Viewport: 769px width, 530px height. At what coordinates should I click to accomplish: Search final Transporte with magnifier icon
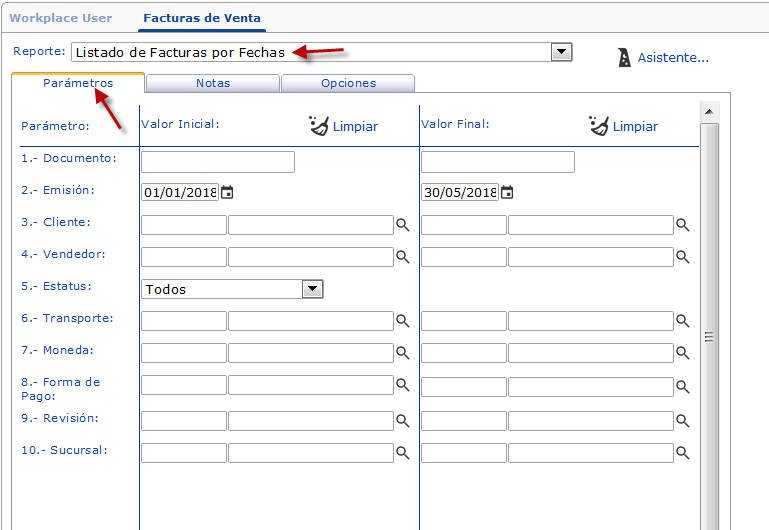(x=683, y=321)
